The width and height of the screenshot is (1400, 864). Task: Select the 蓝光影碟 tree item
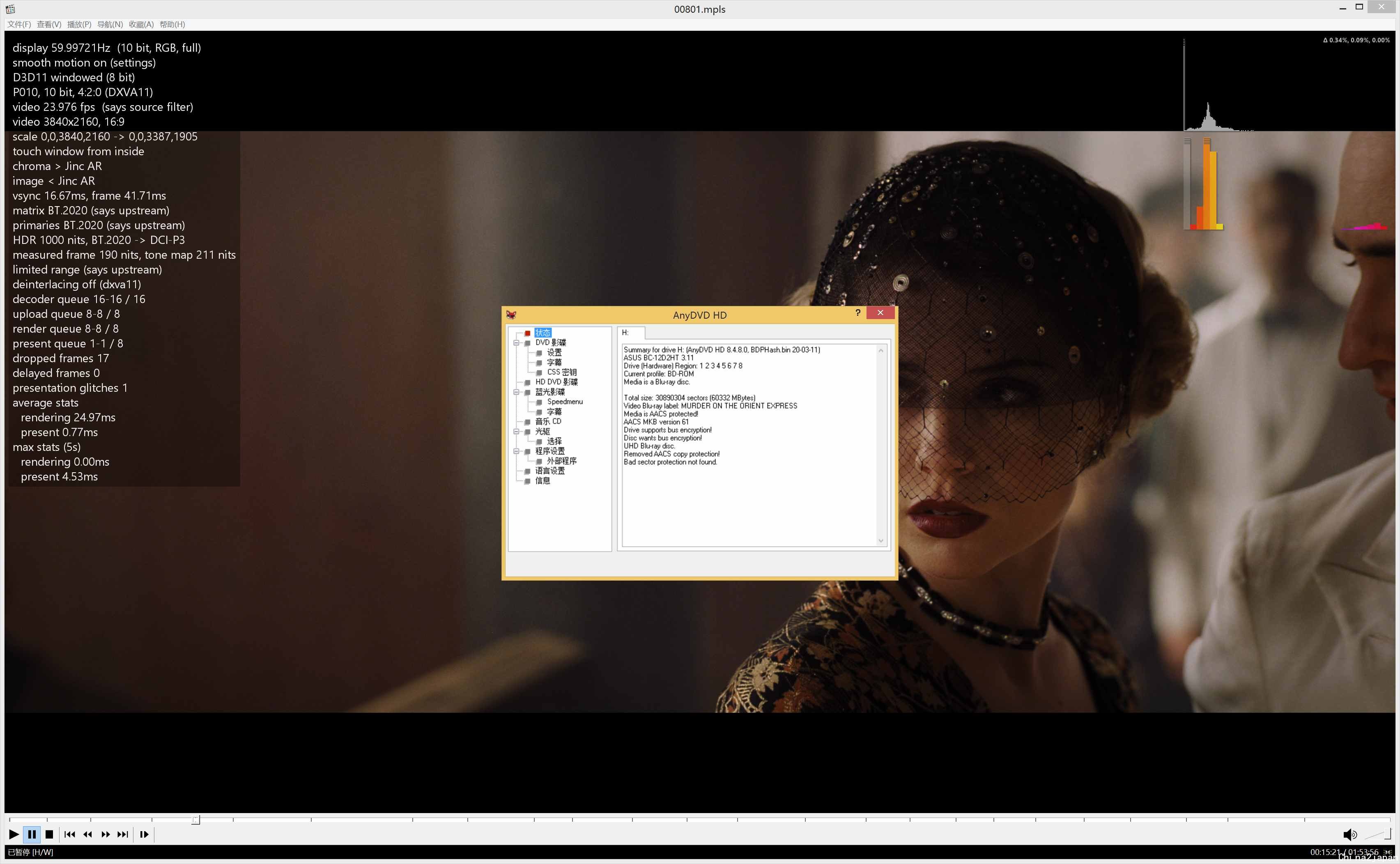550,392
